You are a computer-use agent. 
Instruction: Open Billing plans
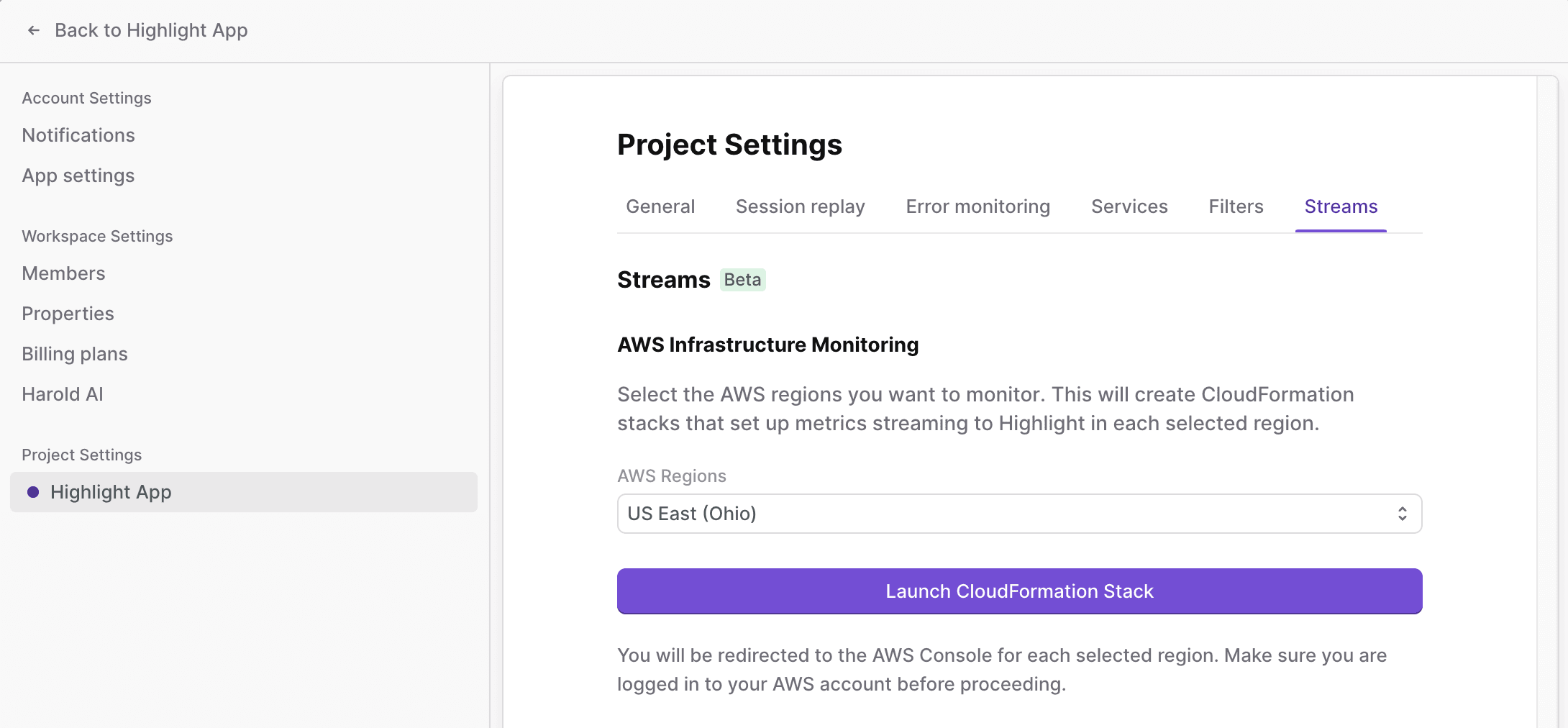75,354
